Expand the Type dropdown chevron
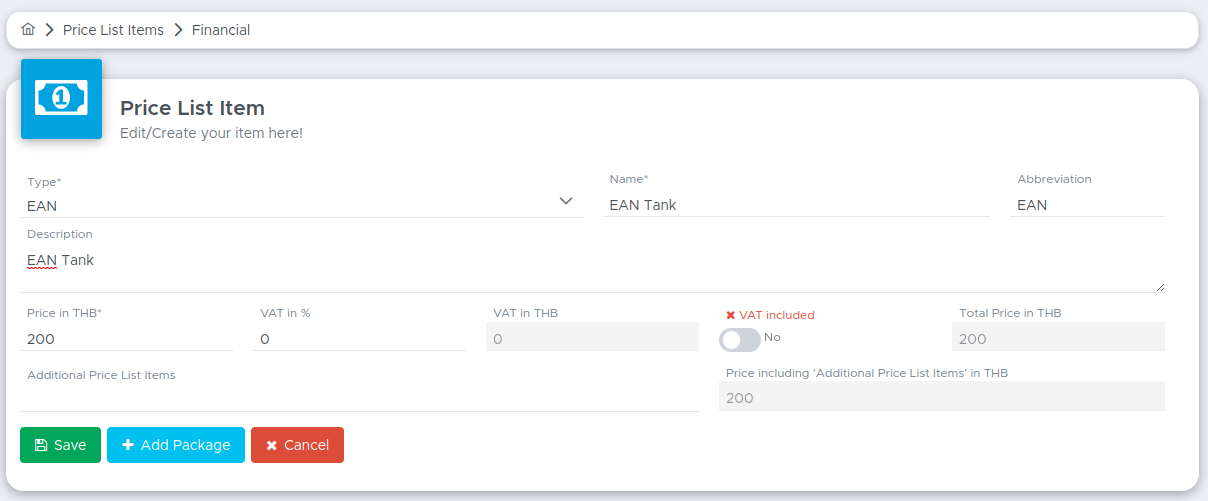The width and height of the screenshot is (1208, 501). pos(566,201)
